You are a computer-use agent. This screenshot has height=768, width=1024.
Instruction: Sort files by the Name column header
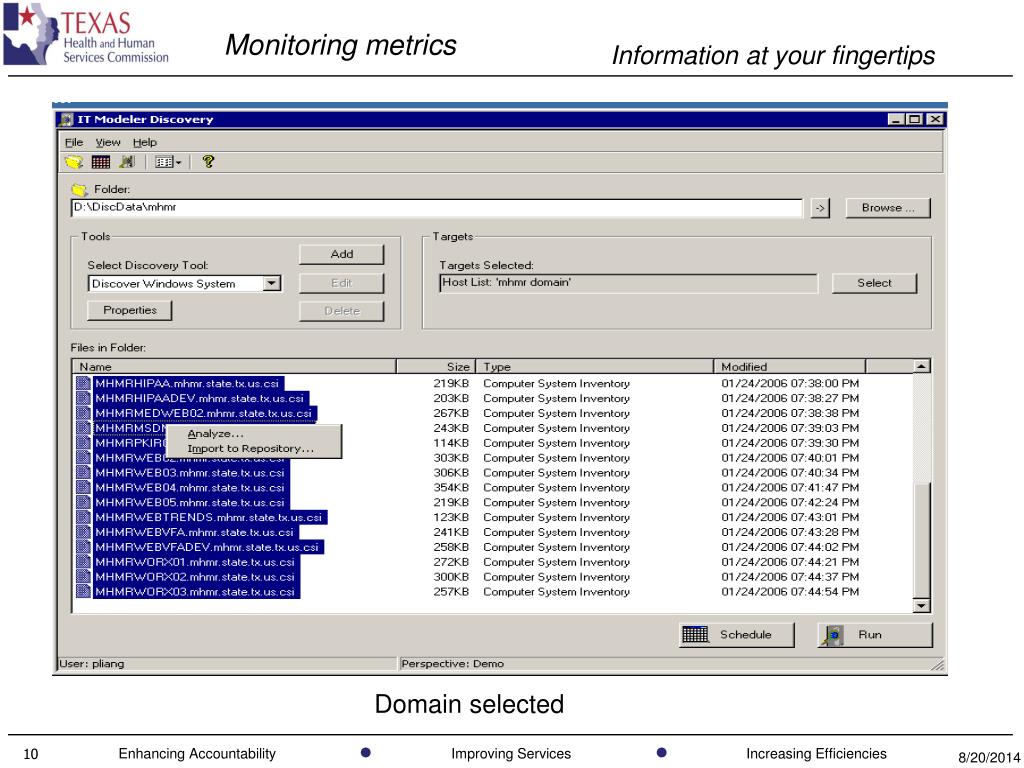click(x=234, y=366)
